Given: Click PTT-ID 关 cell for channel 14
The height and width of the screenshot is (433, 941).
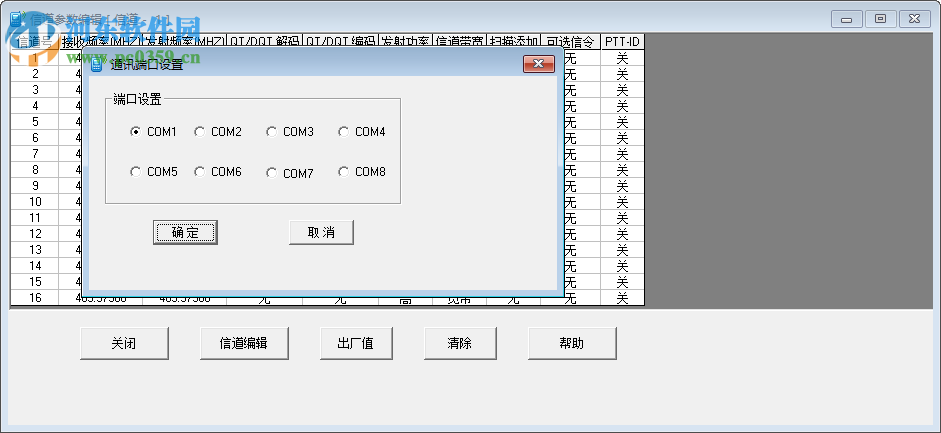Looking at the screenshot, I should tap(622, 266).
